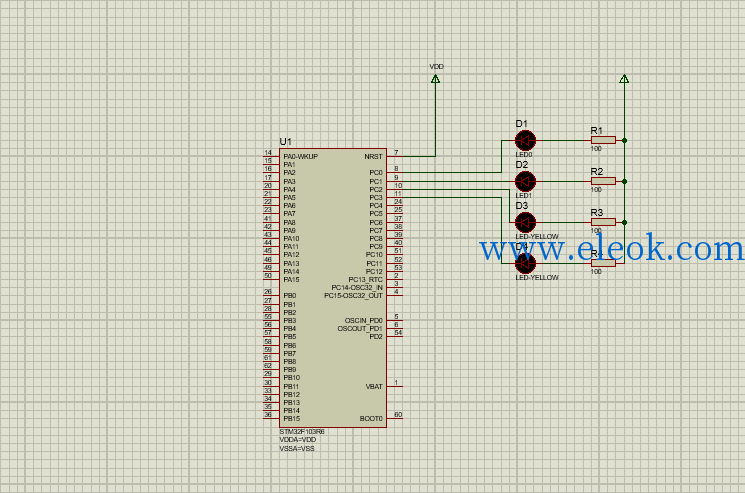Viewport: 745px width, 493px height.
Task: Click the R1 reference label
Action: click(597, 130)
